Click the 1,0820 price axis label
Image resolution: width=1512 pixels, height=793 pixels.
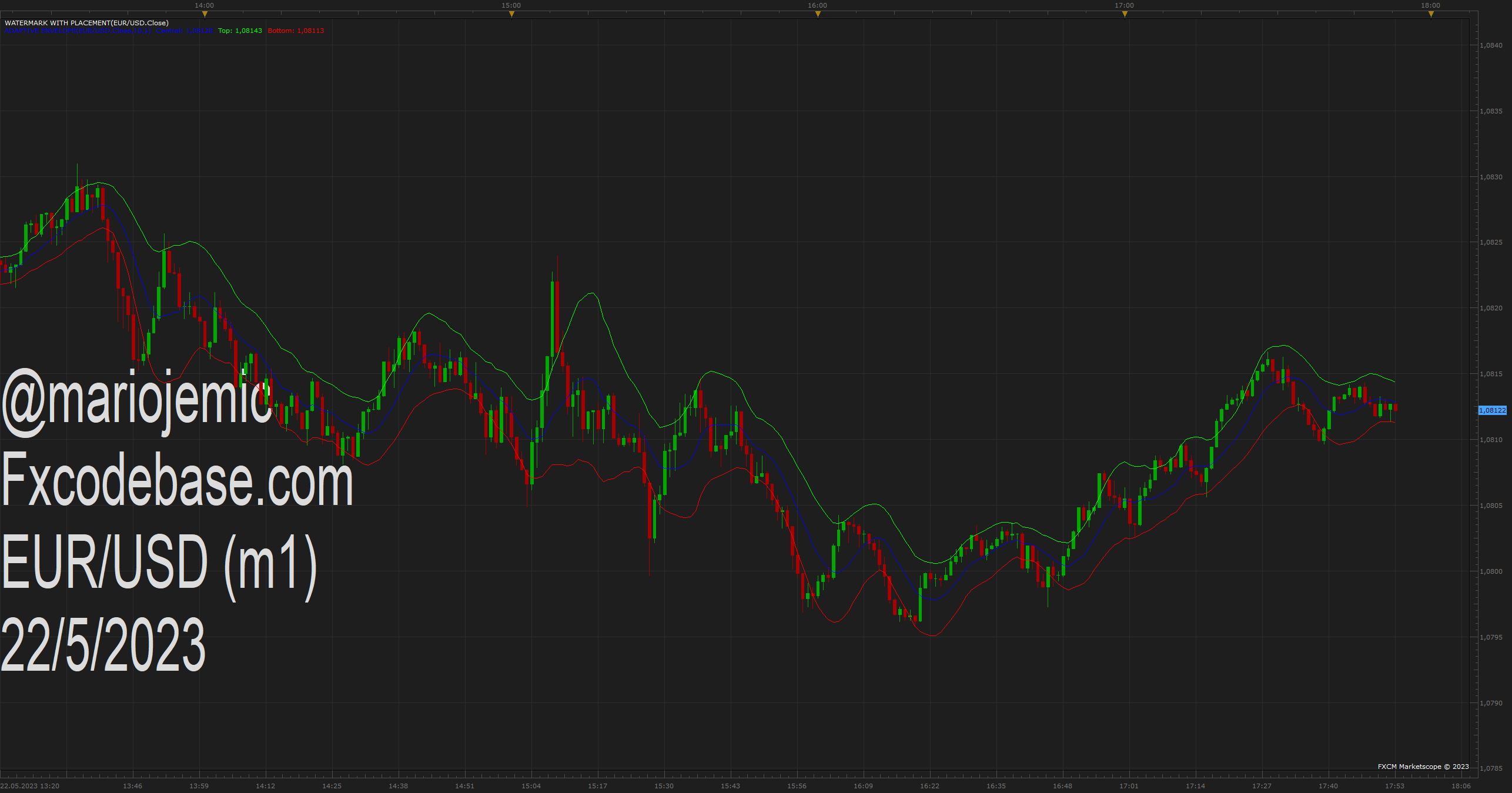point(1491,308)
